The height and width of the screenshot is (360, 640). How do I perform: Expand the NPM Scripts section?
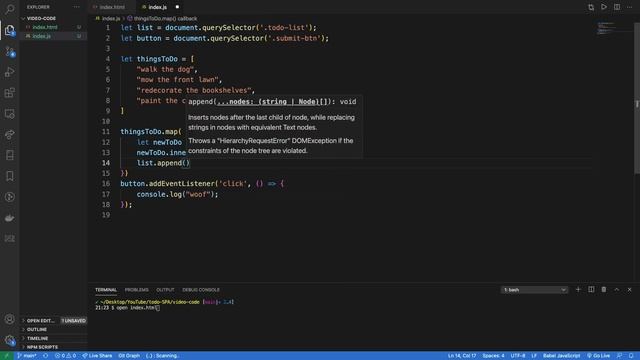pyautogui.click(x=54, y=347)
